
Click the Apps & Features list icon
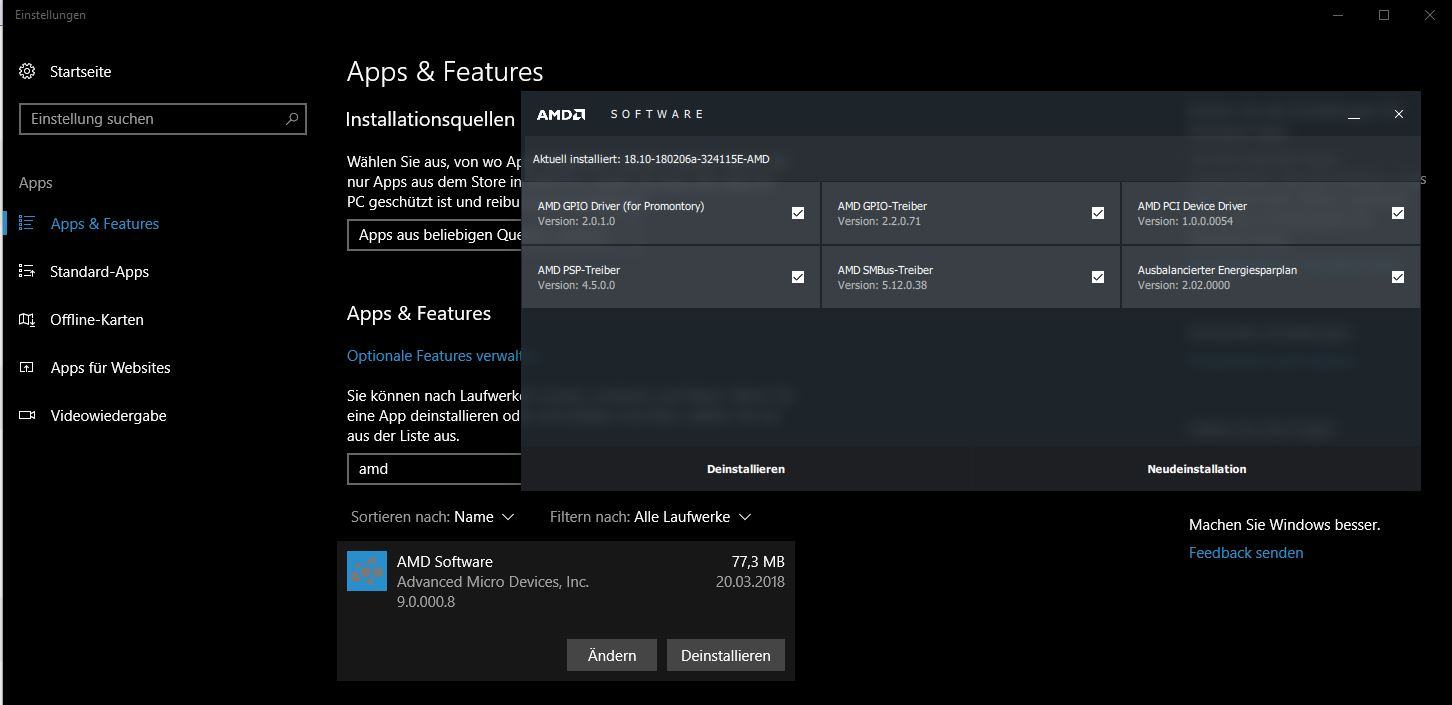click(27, 223)
